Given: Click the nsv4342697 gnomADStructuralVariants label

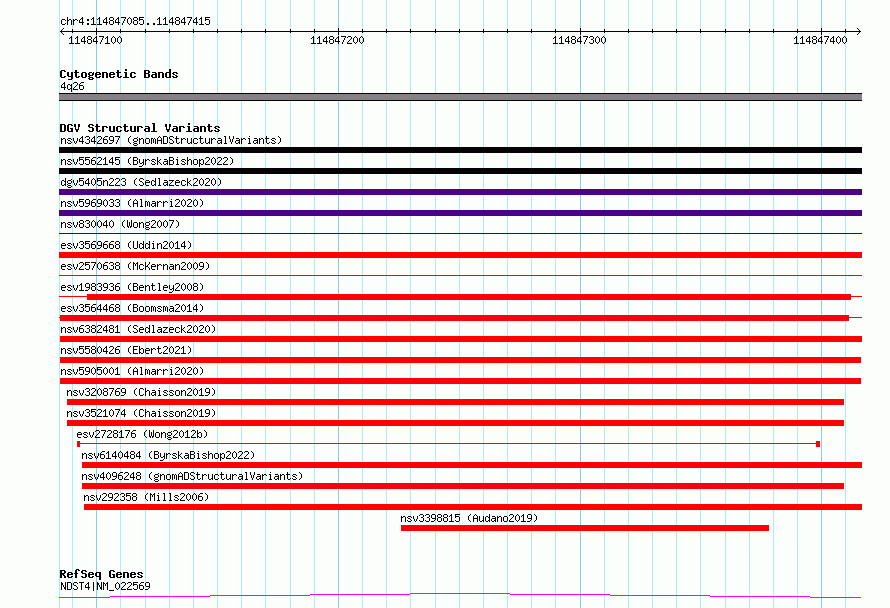Looking at the screenshot, I should (171, 140).
